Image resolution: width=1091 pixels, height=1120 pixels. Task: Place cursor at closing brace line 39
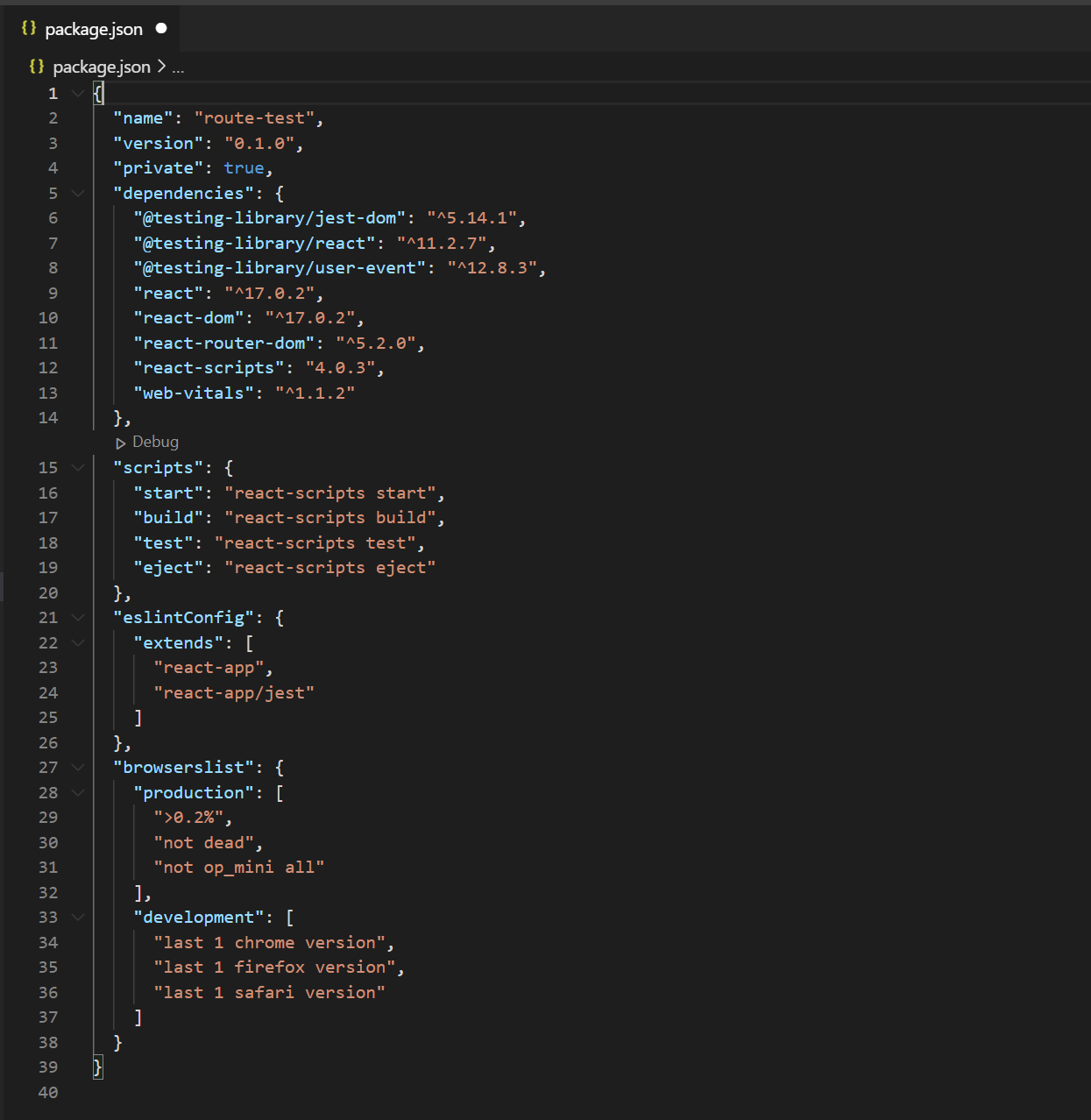98,1067
